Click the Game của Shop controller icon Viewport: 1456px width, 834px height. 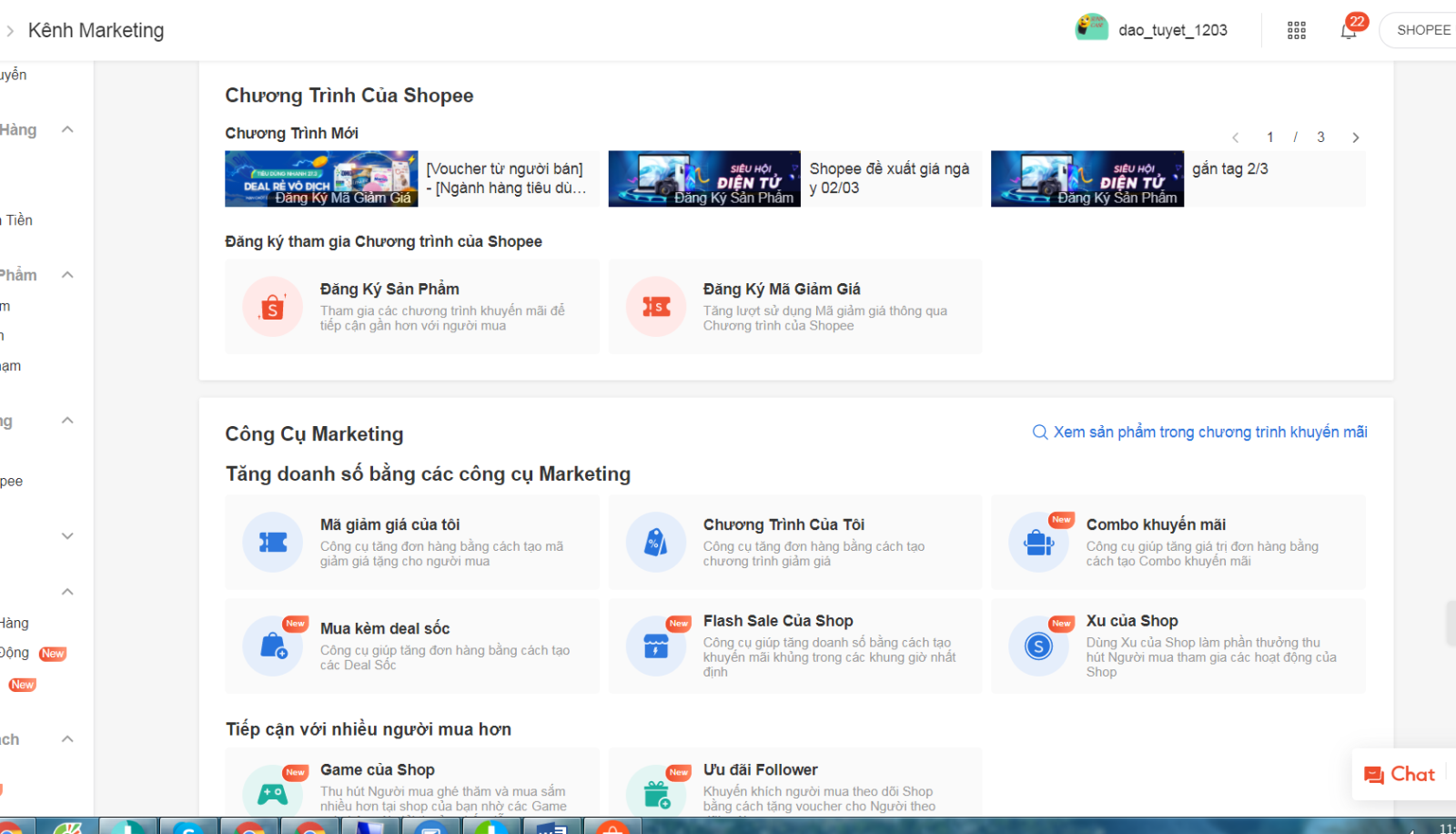pos(273,794)
